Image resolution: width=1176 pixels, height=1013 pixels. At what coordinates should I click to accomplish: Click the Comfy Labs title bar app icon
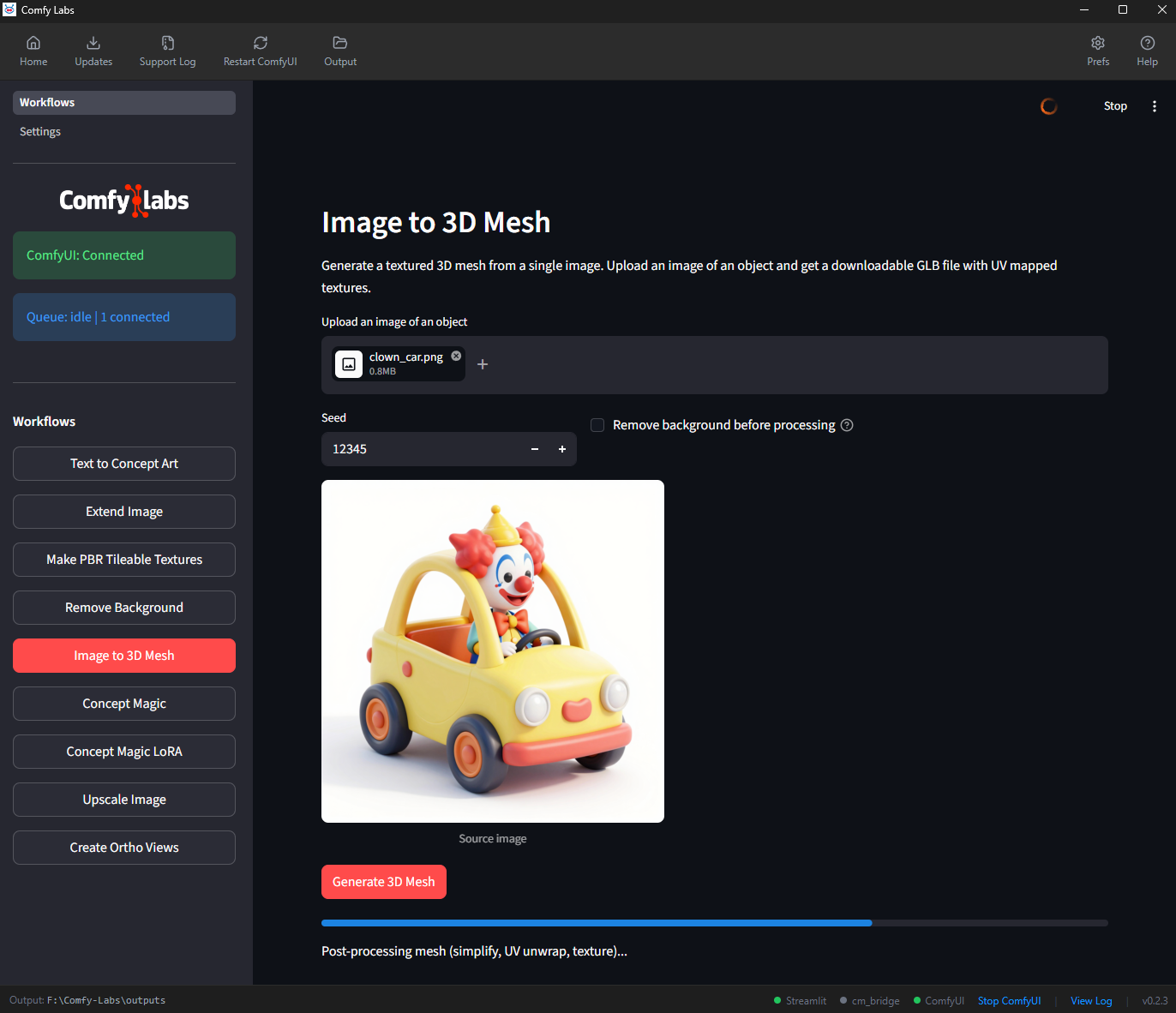pyautogui.click(x=9, y=9)
